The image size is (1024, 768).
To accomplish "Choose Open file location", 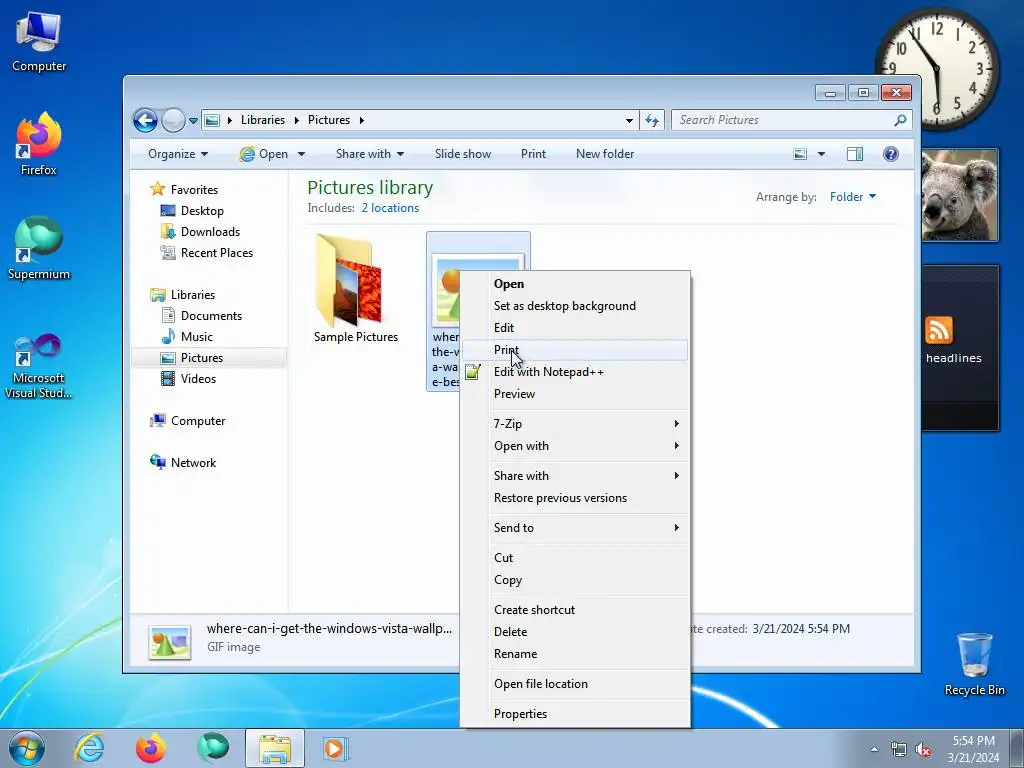I will pyautogui.click(x=575, y=684).
